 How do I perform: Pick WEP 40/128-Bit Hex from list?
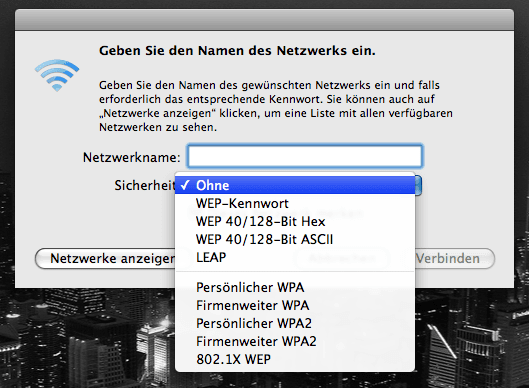click(295, 221)
